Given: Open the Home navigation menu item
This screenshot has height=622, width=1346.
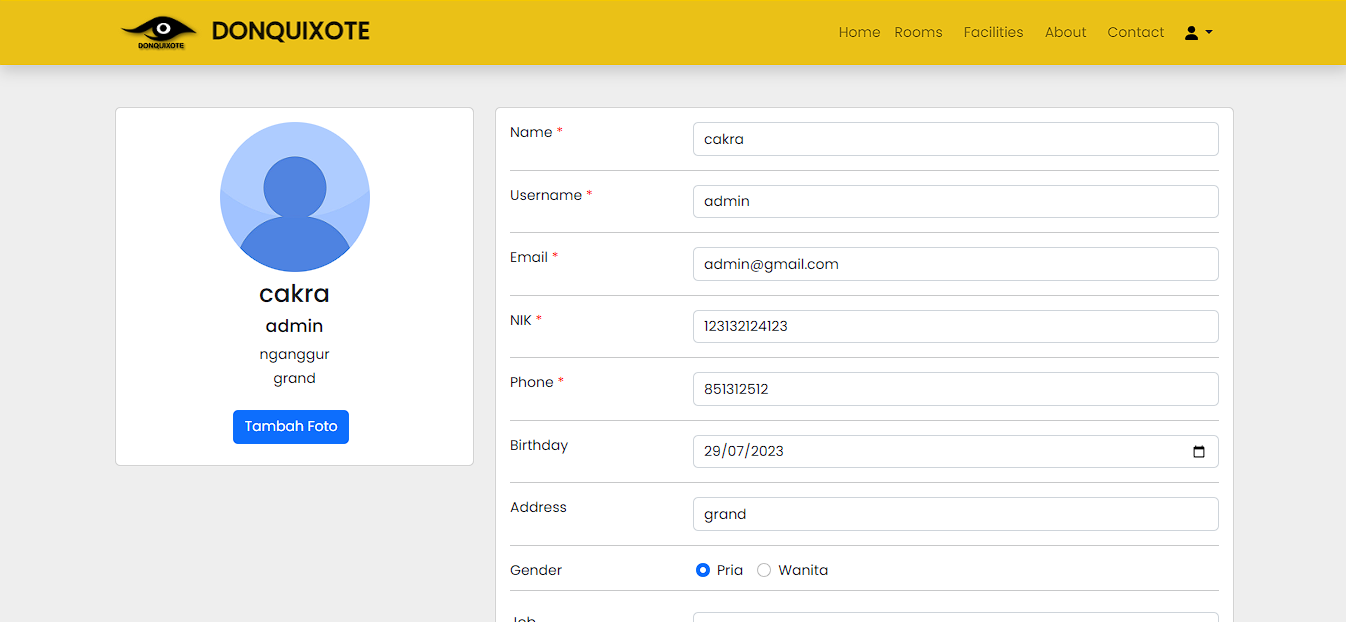Looking at the screenshot, I should click(859, 32).
